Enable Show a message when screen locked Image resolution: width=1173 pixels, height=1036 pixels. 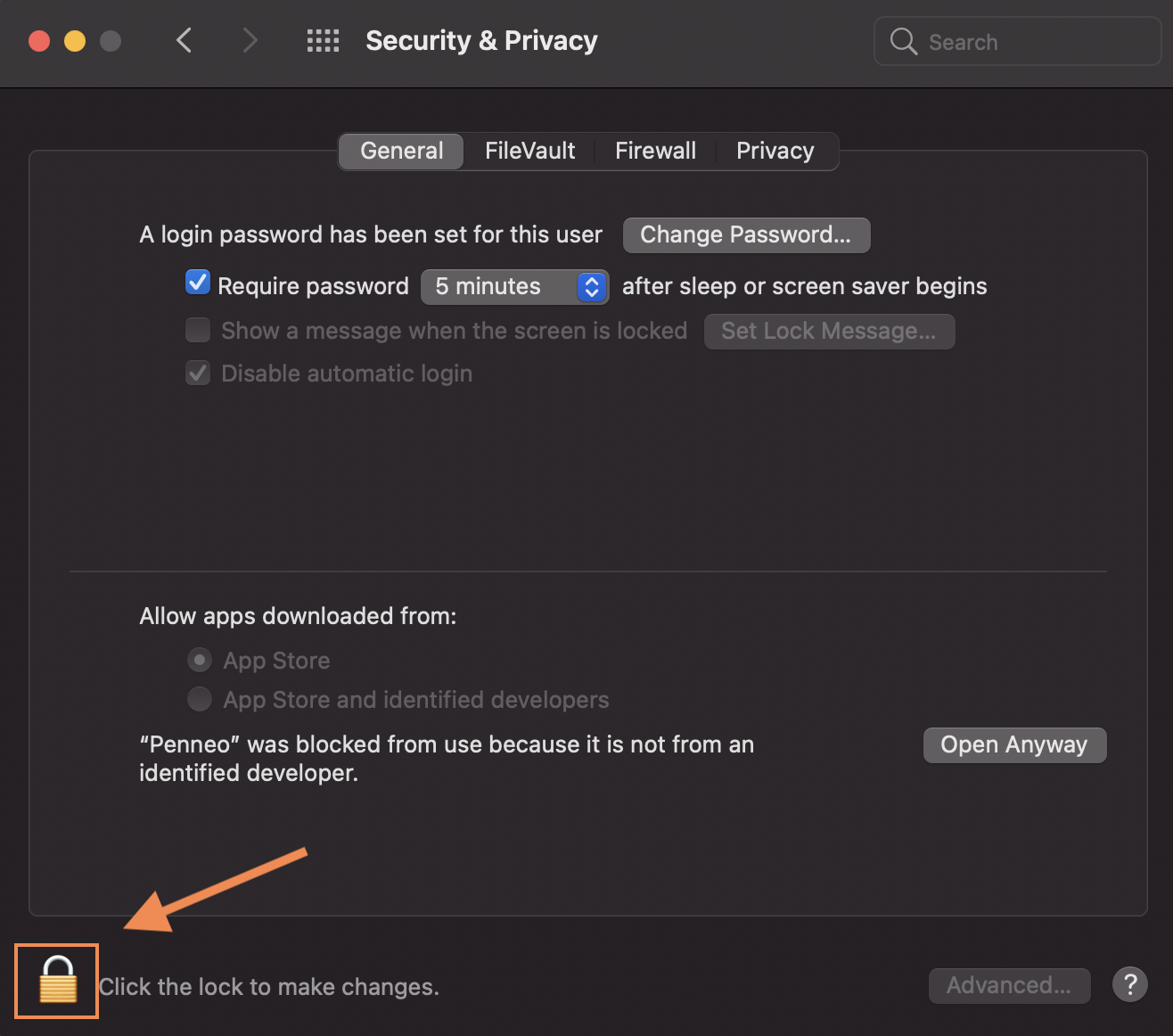click(x=198, y=330)
